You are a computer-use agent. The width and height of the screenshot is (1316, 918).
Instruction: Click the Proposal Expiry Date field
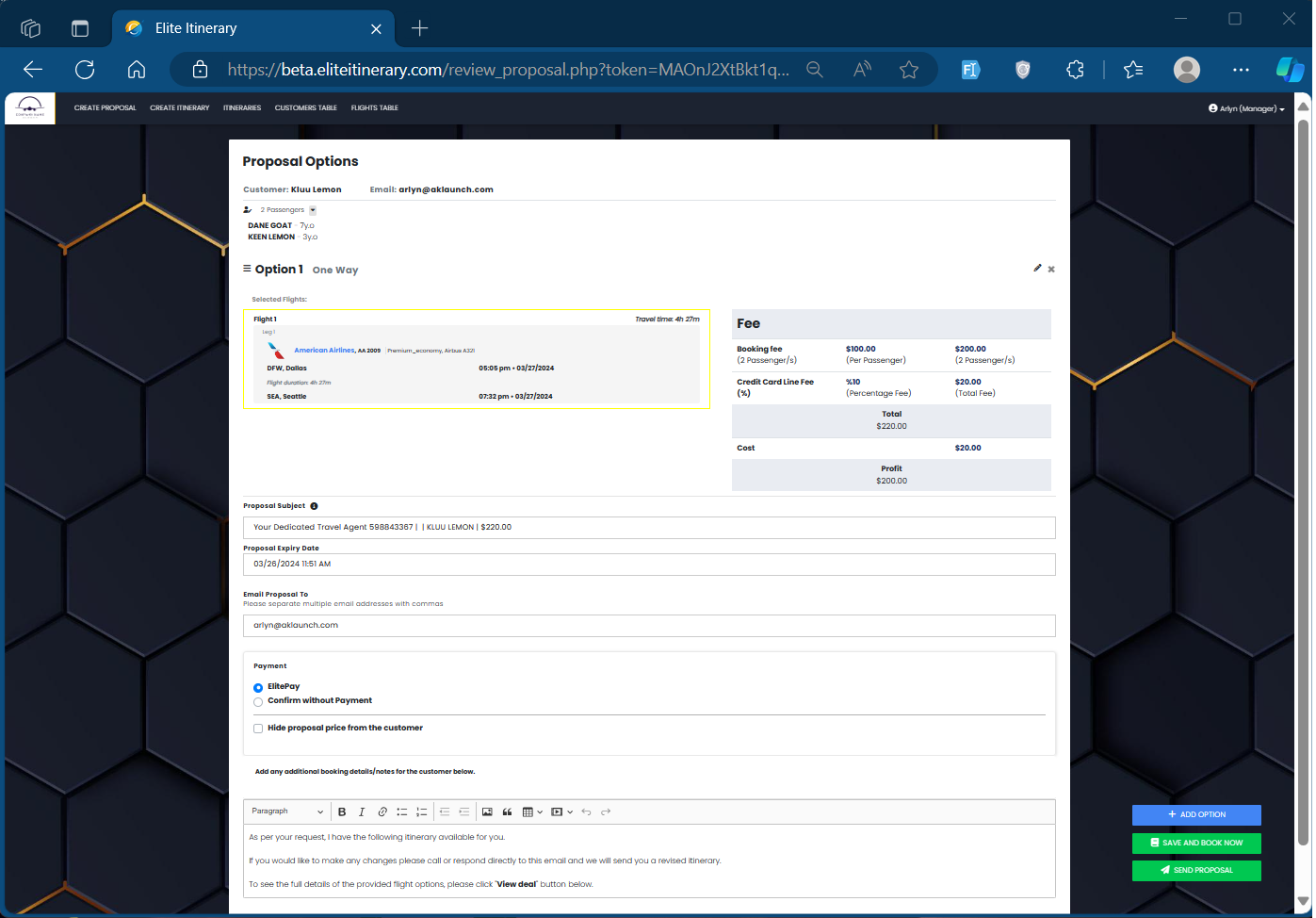coord(648,564)
